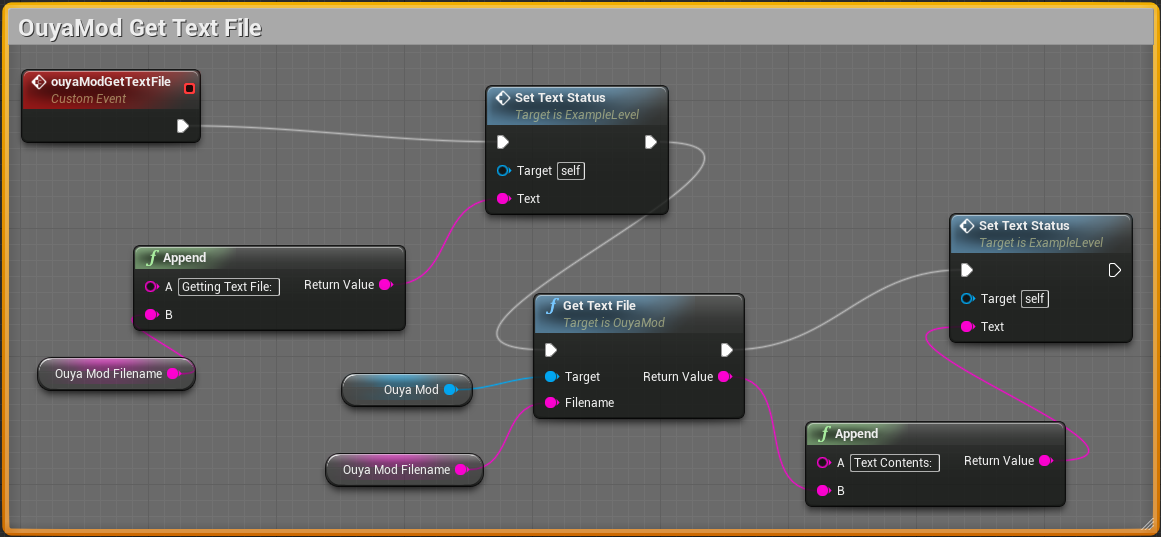
Task: Select the ouyaModGetTextFile event node title
Action: (111, 82)
